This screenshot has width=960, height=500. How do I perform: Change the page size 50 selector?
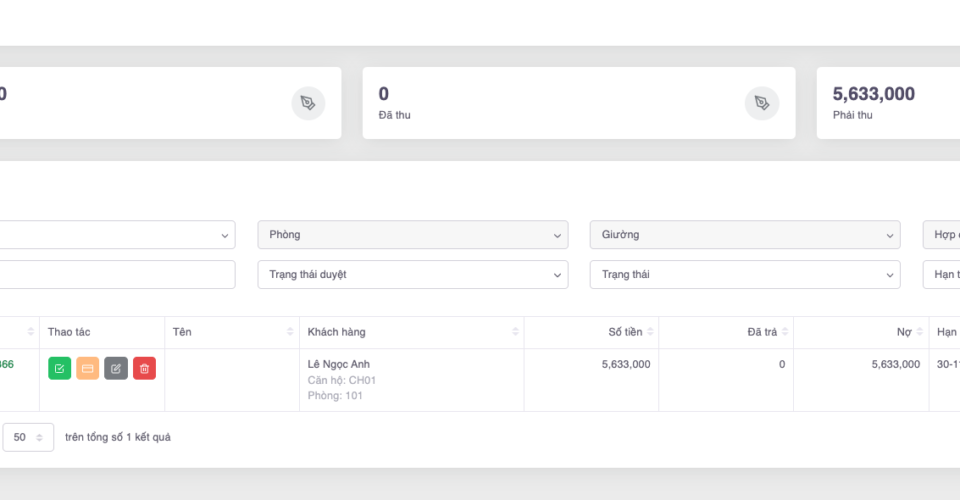pyautogui.click(x=28, y=437)
